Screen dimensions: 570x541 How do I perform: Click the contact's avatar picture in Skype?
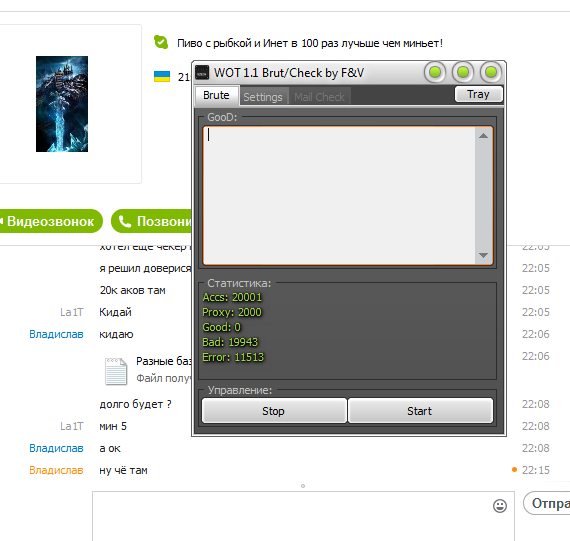(62, 104)
